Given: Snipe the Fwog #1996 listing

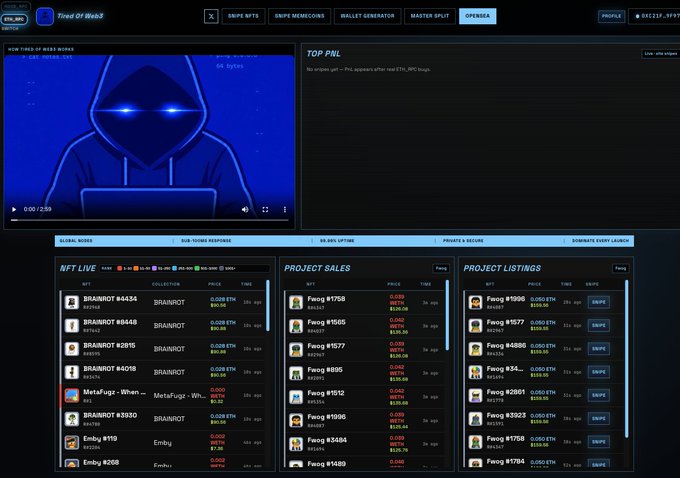Looking at the screenshot, I should 598,302.
